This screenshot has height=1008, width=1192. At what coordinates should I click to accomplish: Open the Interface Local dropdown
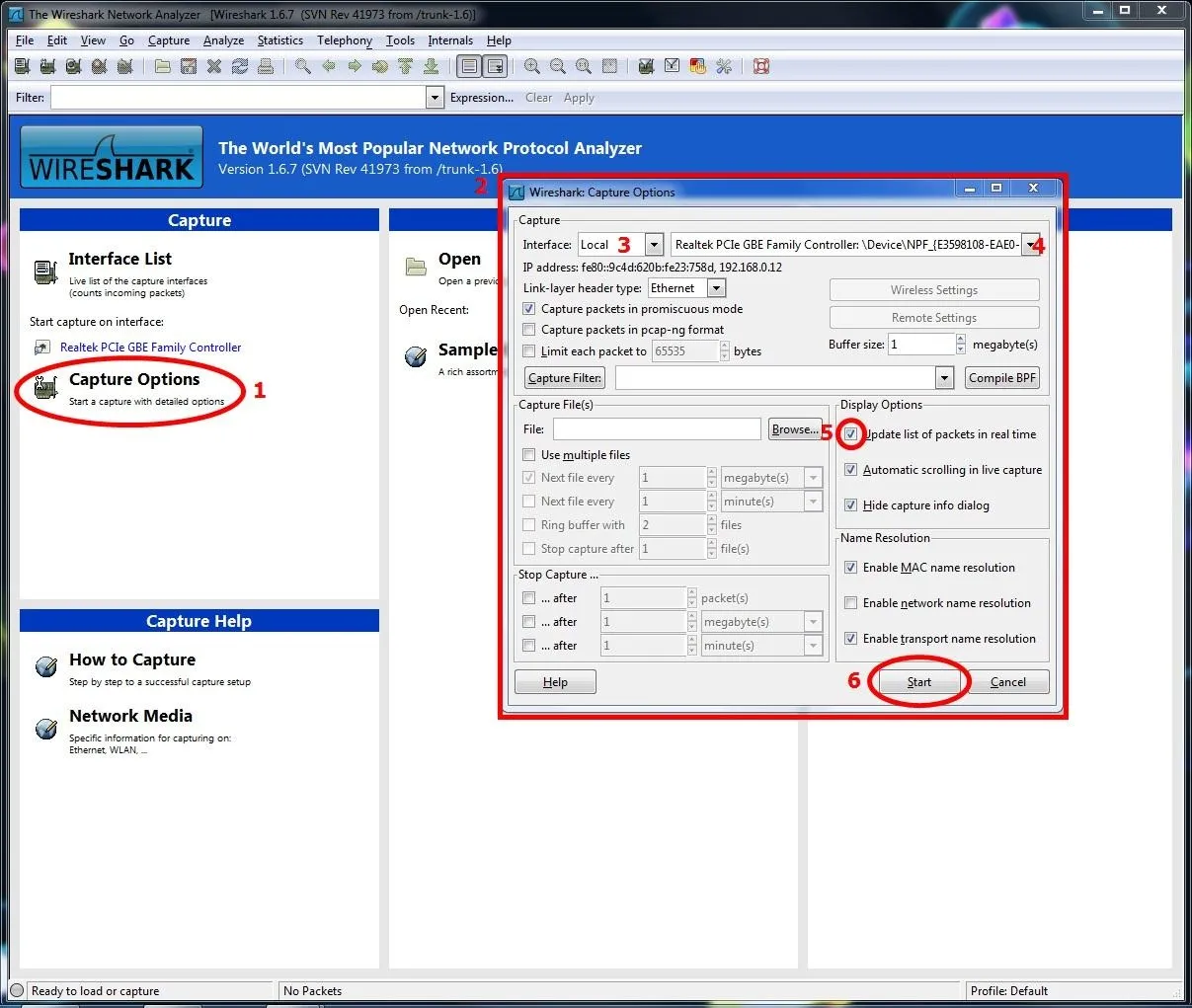click(x=654, y=244)
